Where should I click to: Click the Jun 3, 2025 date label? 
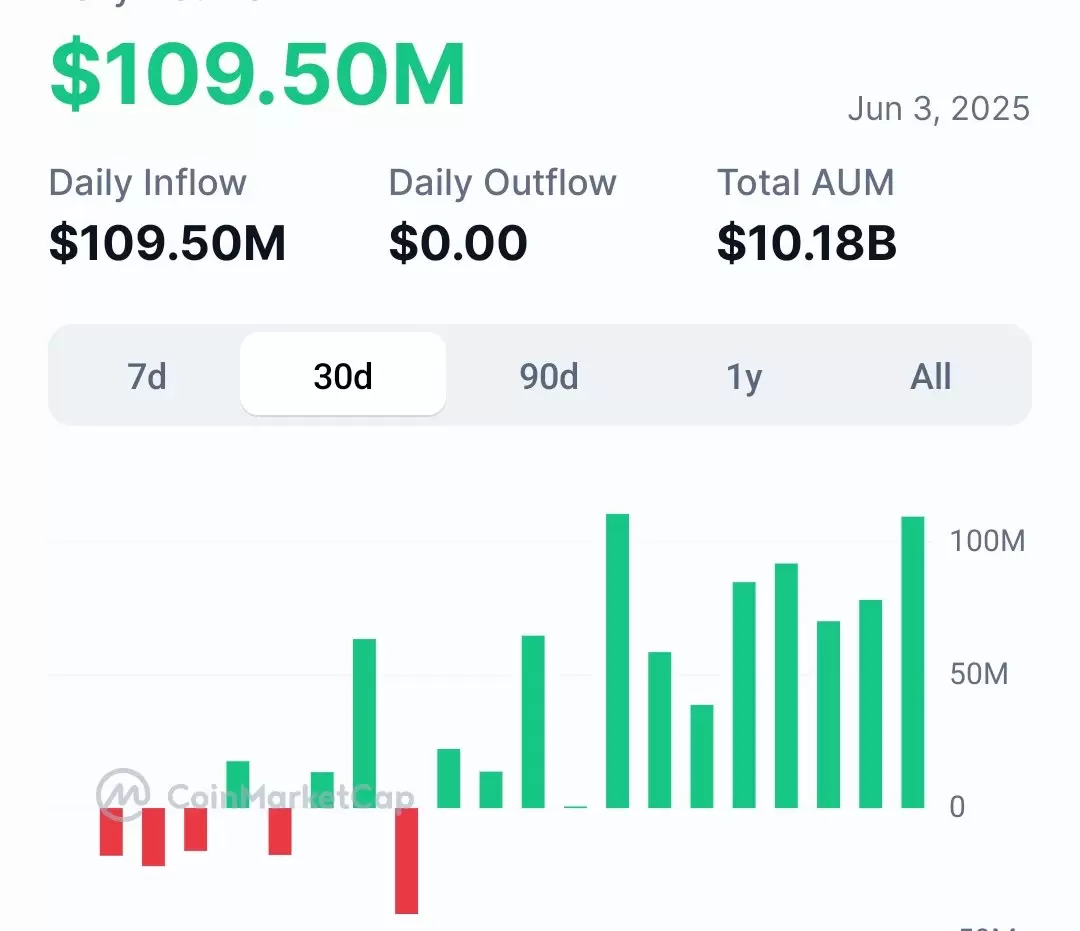tap(939, 109)
